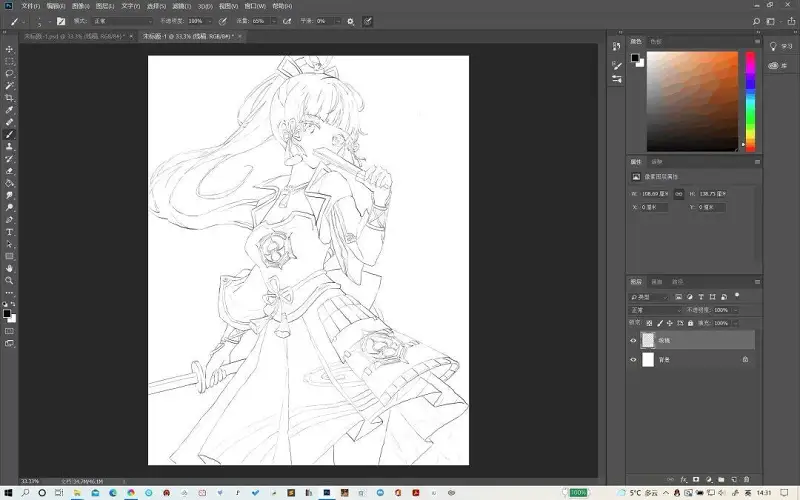Hide the background layer eye icon
This screenshot has height=500, width=800.
tap(633, 360)
